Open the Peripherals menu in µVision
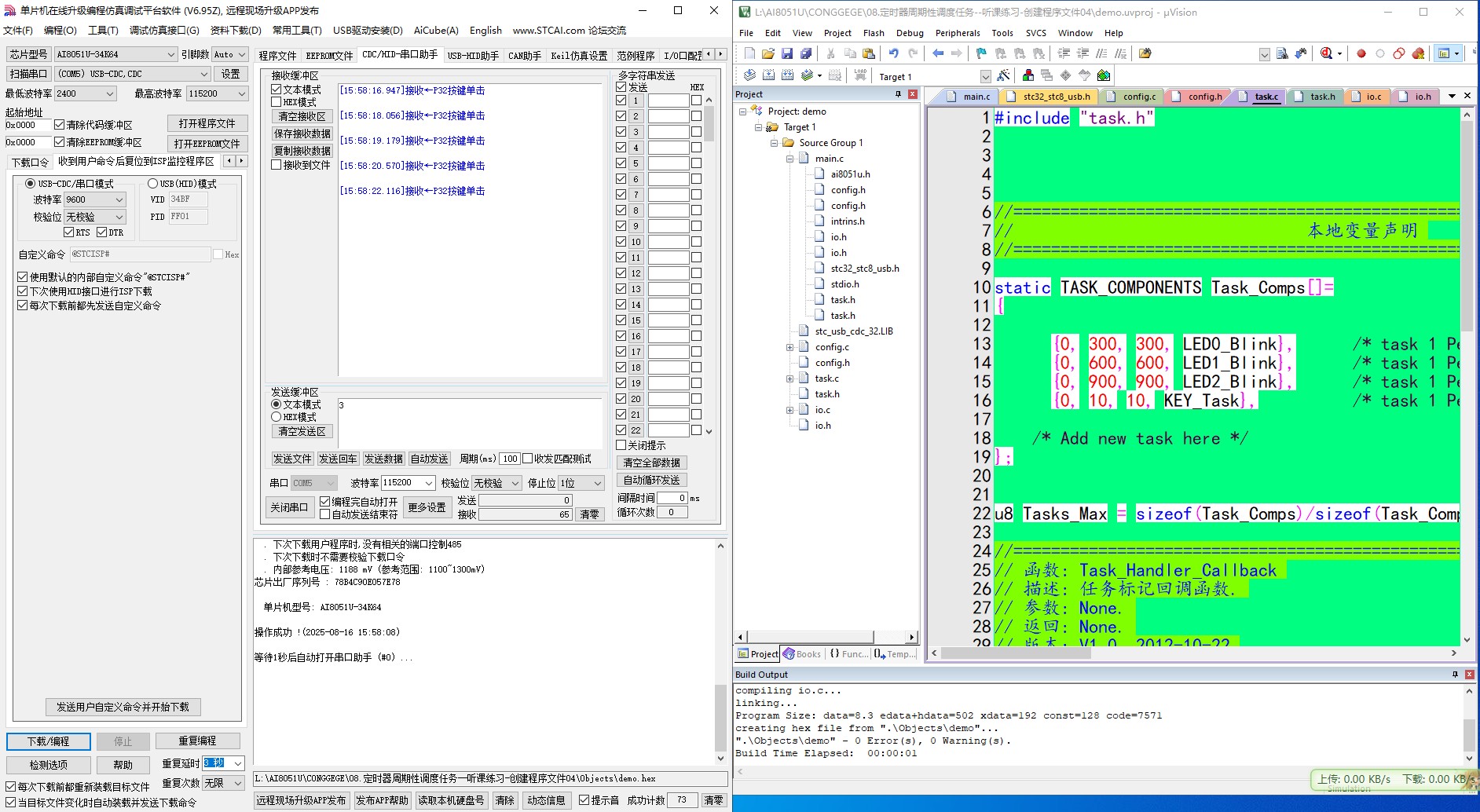The image size is (1480, 812). [957, 33]
